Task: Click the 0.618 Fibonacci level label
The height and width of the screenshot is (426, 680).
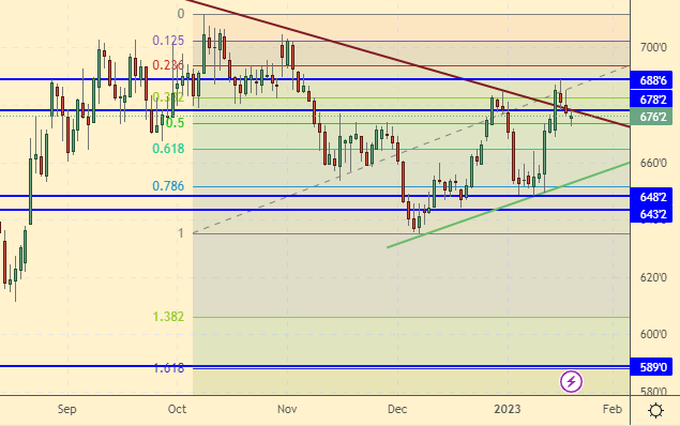Action: coord(169,148)
